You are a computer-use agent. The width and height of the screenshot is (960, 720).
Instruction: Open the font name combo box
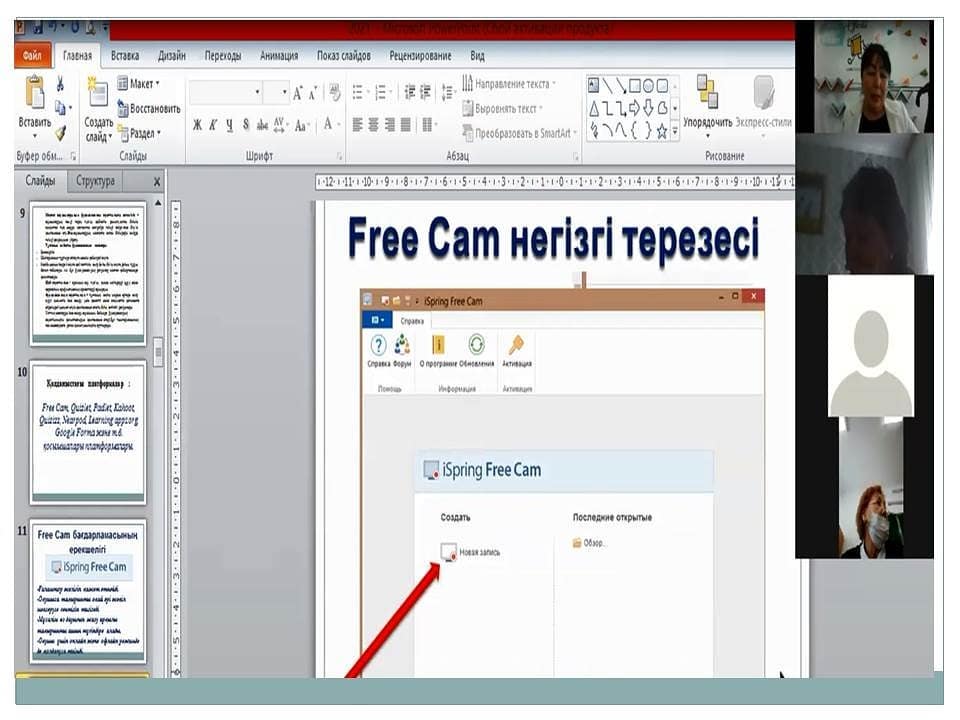click(x=225, y=92)
